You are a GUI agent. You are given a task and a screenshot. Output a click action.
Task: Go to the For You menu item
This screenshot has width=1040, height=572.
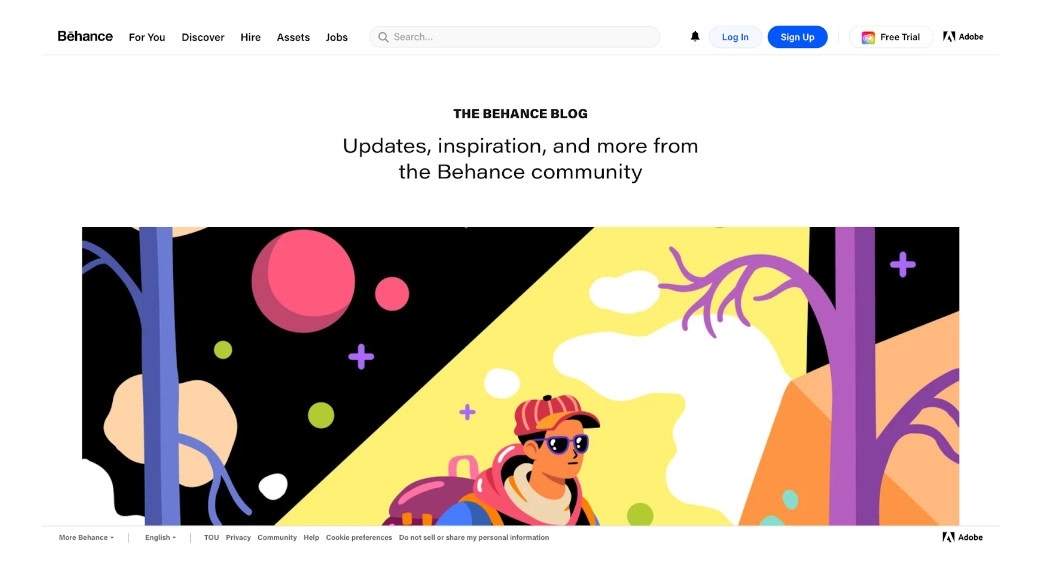tap(147, 37)
